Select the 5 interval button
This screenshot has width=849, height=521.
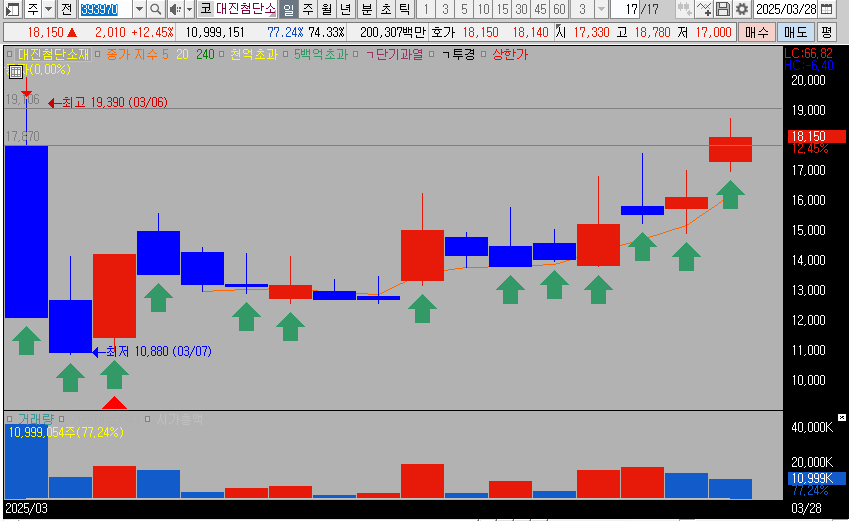pyautogui.click(x=464, y=9)
